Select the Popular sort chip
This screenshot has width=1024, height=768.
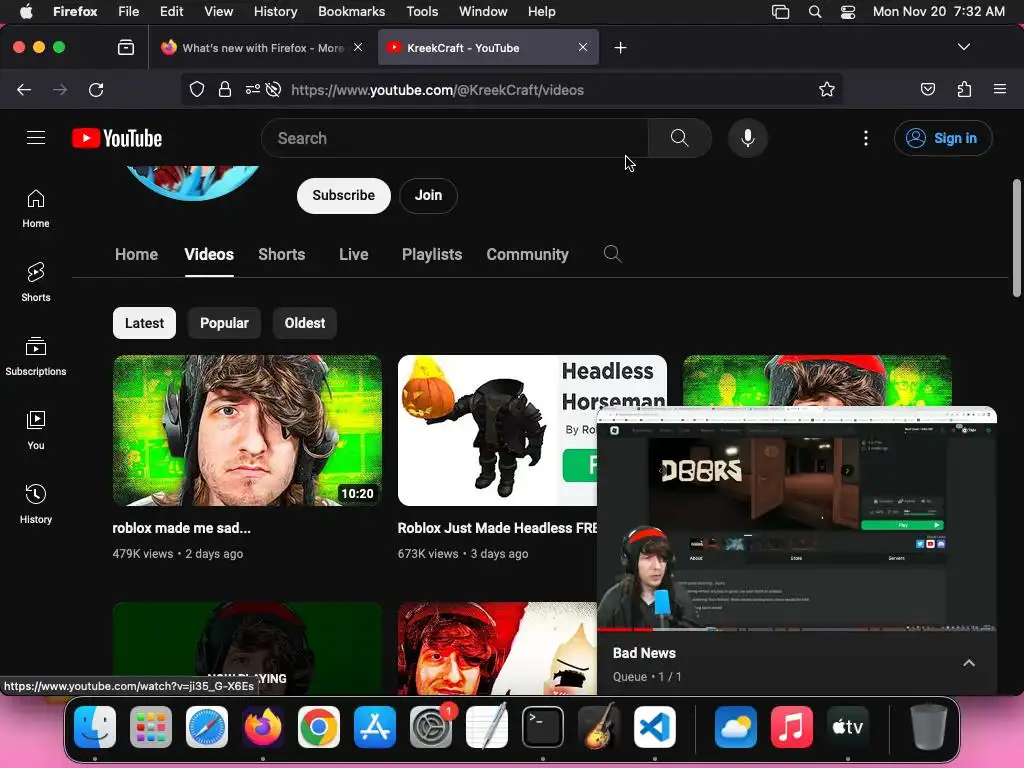(x=224, y=323)
